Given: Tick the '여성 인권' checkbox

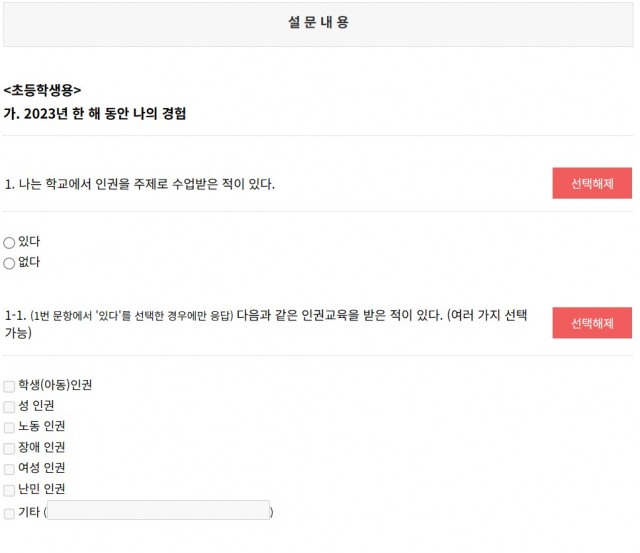Looking at the screenshot, I should tap(9, 469).
